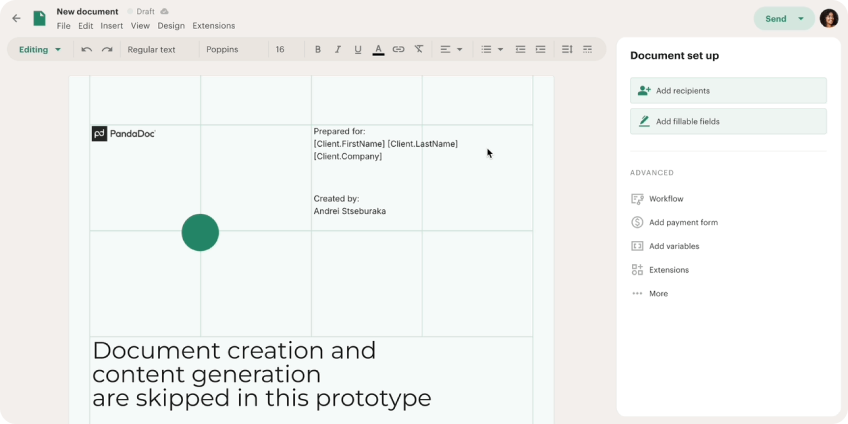The width and height of the screenshot is (848, 424).
Task: Expand the Send button dropdown arrow
Action: pos(801,18)
